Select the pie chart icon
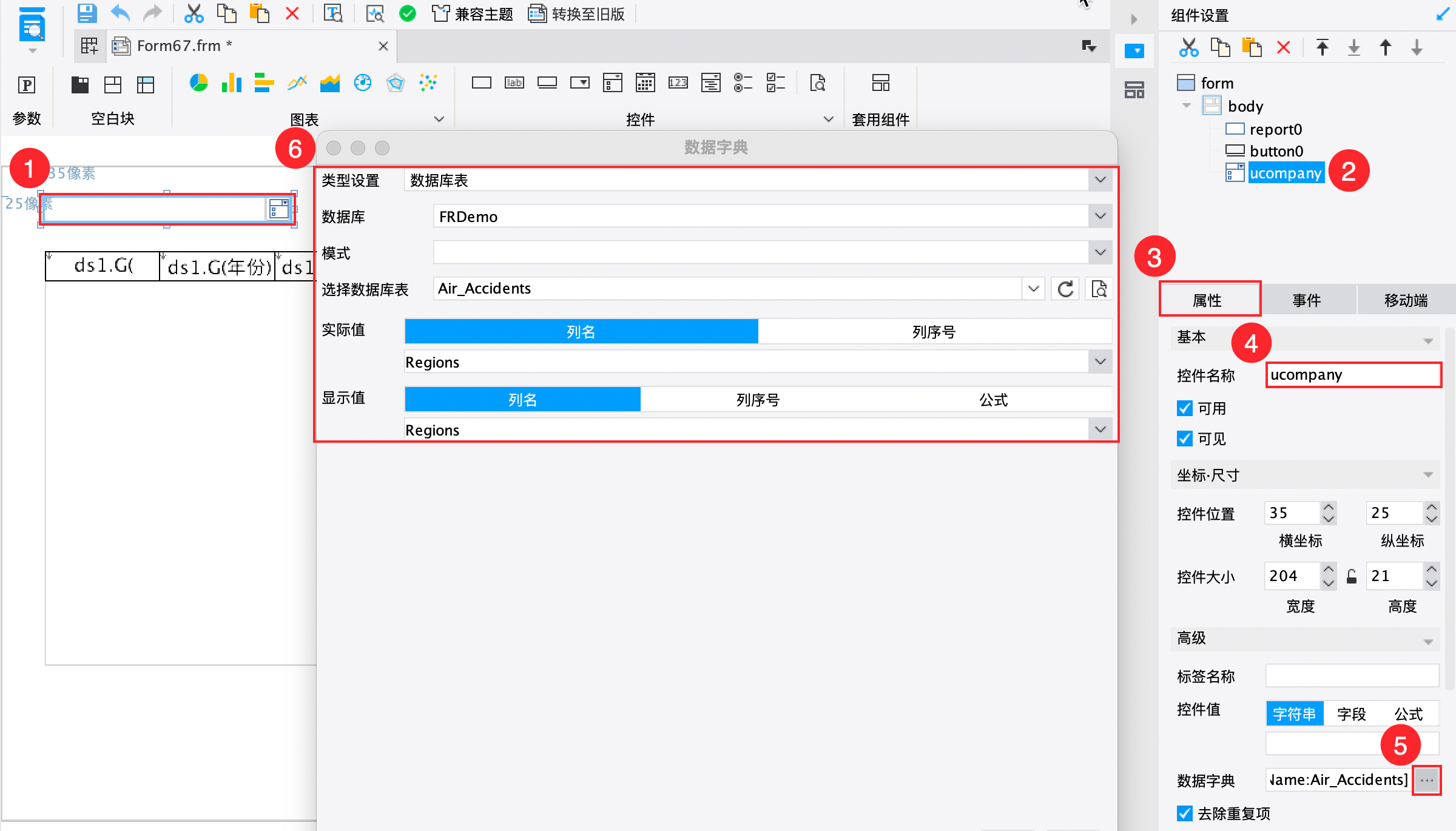The width and height of the screenshot is (1456, 831). click(198, 83)
